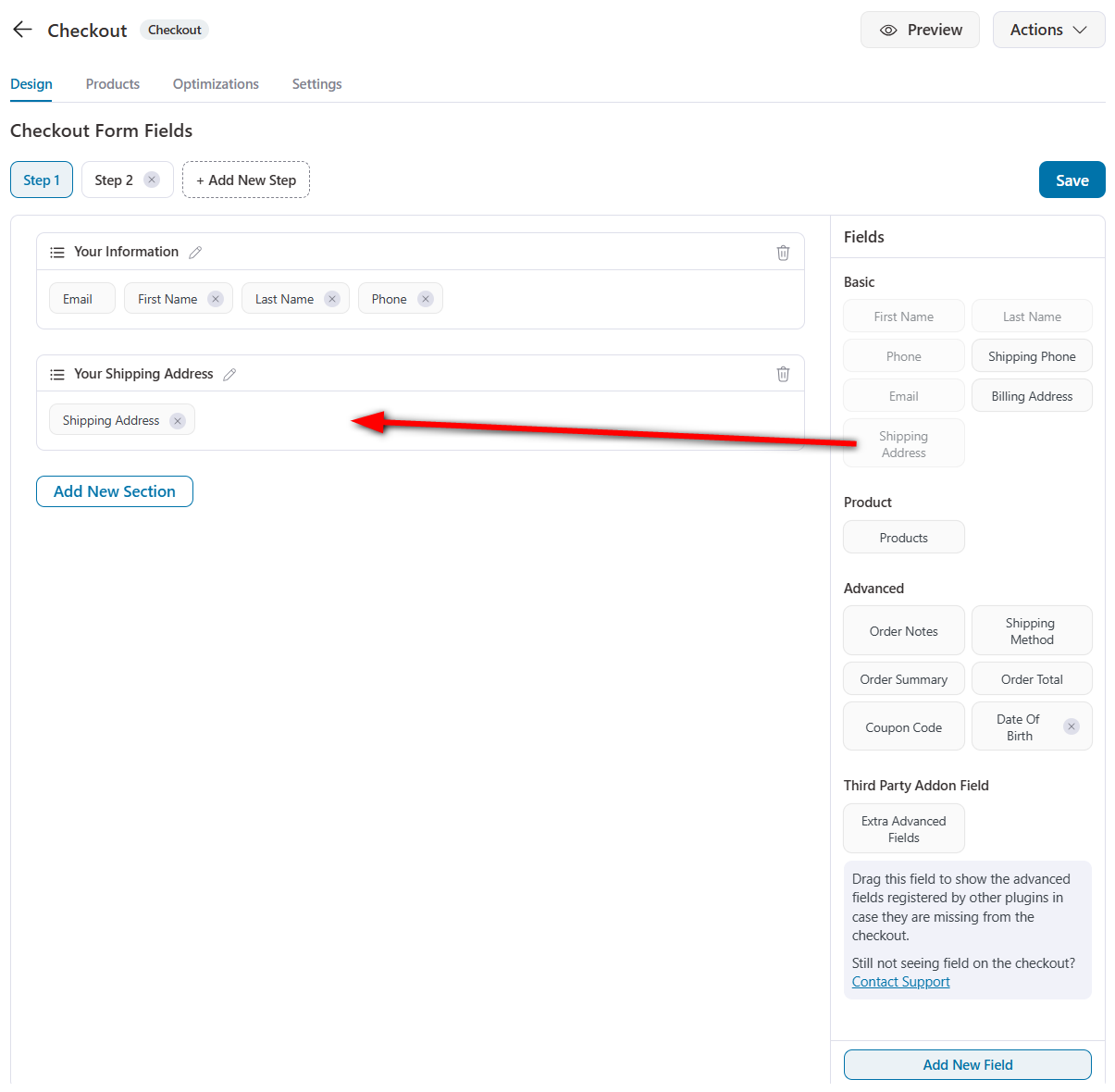Click the greyed First Name field in Basic
The height and width of the screenshot is (1092, 1115).
904,316
